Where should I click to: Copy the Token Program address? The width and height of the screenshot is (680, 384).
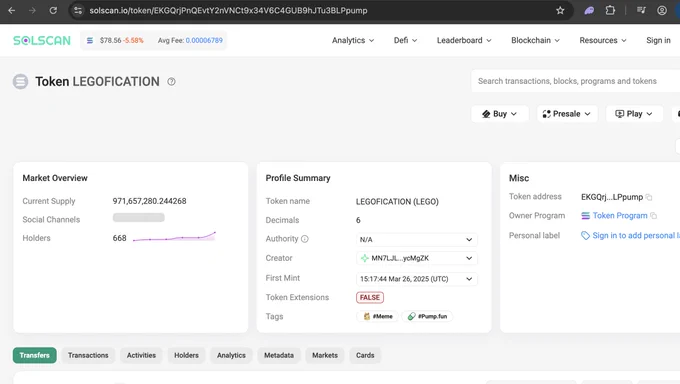point(654,216)
